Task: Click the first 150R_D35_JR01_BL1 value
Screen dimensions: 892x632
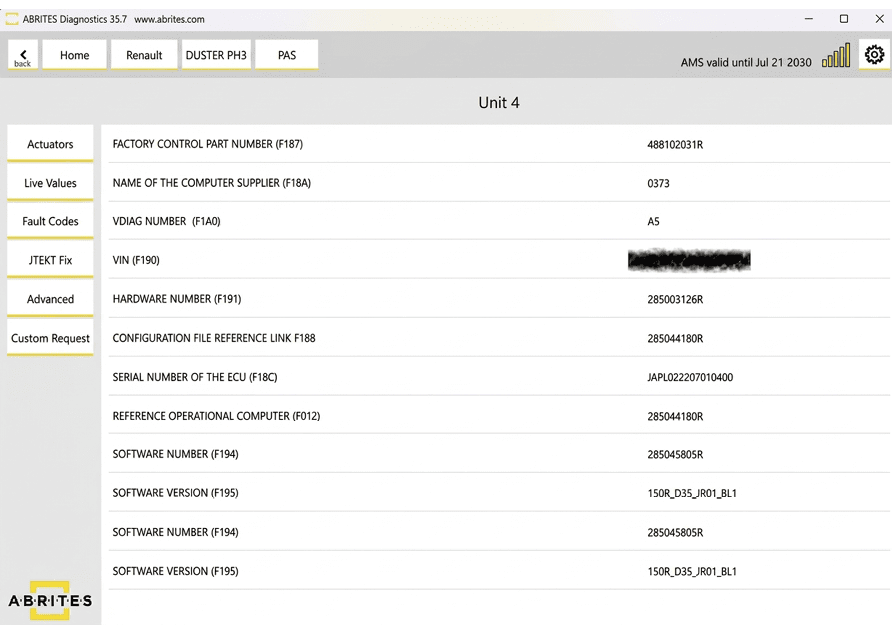Action: (x=692, y=493)
